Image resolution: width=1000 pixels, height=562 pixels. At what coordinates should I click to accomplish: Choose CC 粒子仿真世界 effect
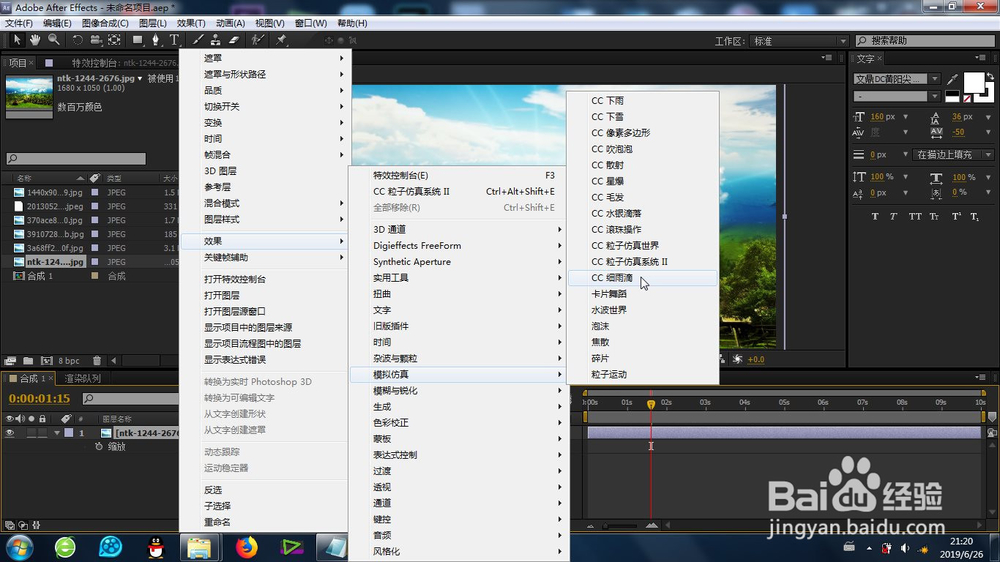tap(642, 245)
